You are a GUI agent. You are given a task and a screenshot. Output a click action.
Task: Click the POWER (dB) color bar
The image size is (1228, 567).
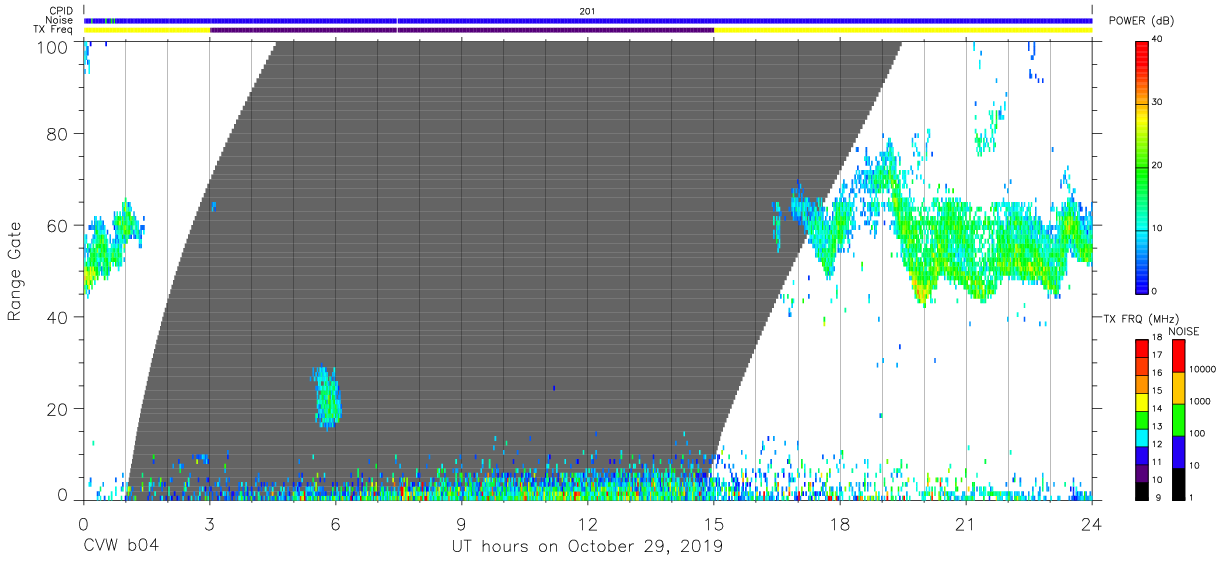[x=1142, y=166]
